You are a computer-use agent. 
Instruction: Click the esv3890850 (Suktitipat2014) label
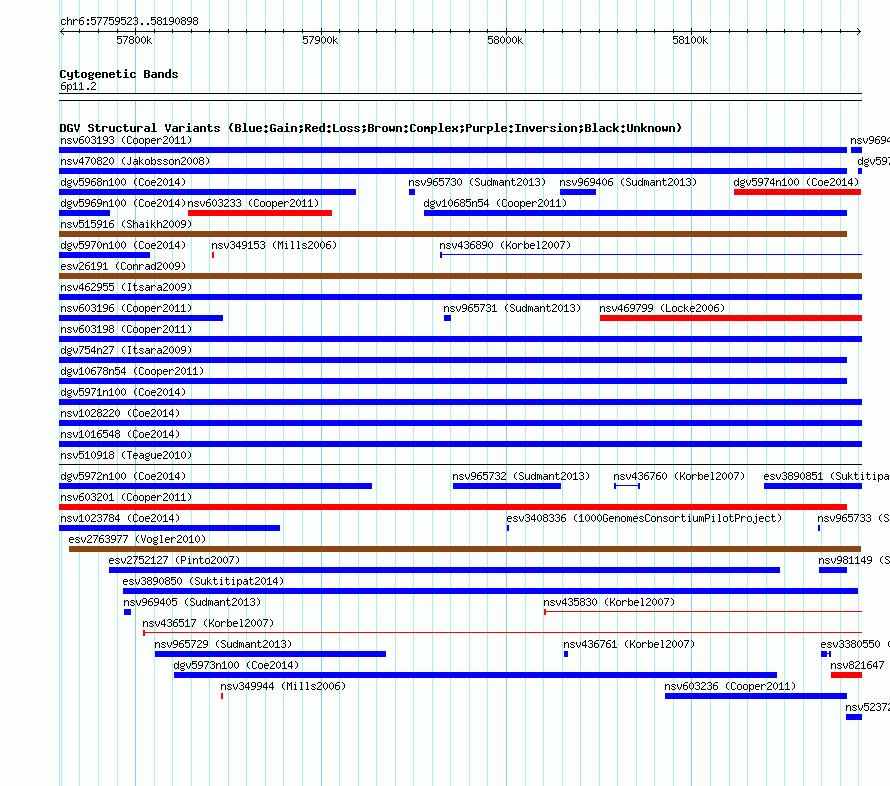[x=203, y=581]
